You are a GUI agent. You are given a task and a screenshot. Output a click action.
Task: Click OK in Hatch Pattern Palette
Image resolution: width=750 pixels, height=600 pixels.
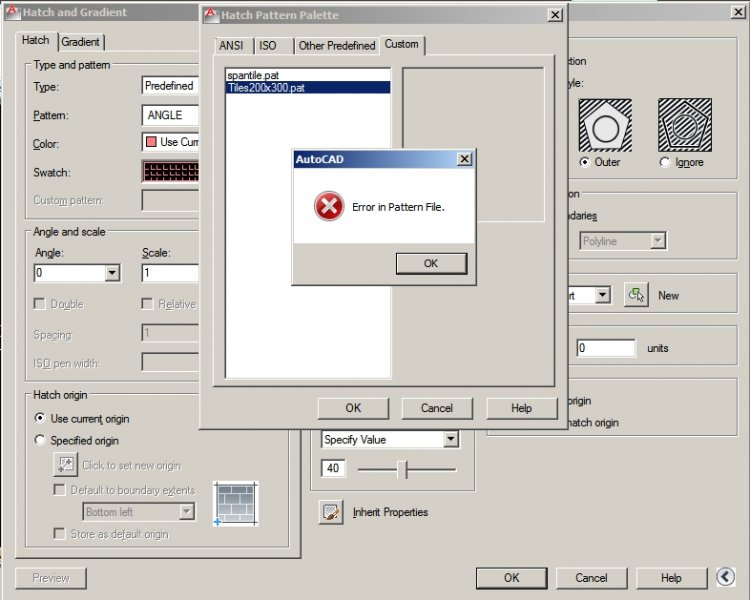coord(353,408)
